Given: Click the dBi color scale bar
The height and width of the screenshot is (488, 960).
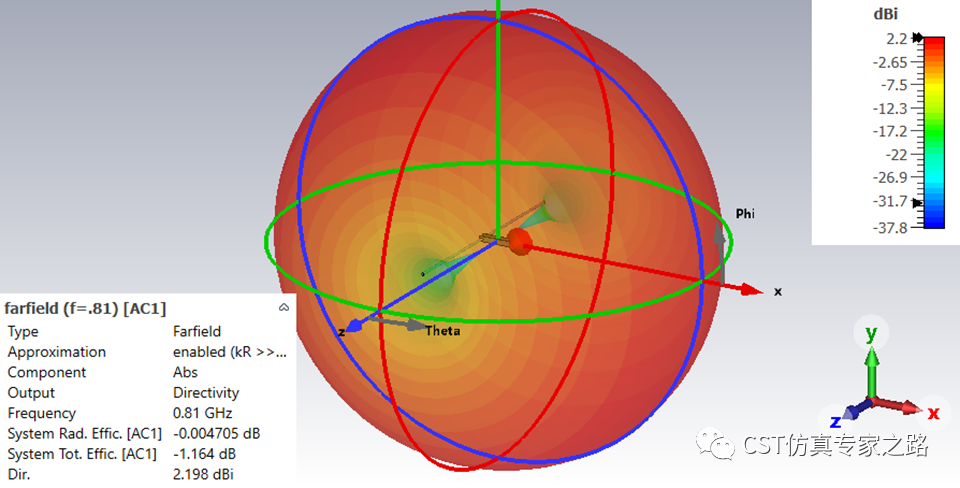Looking at the screenshot, I should click(934, 132).
